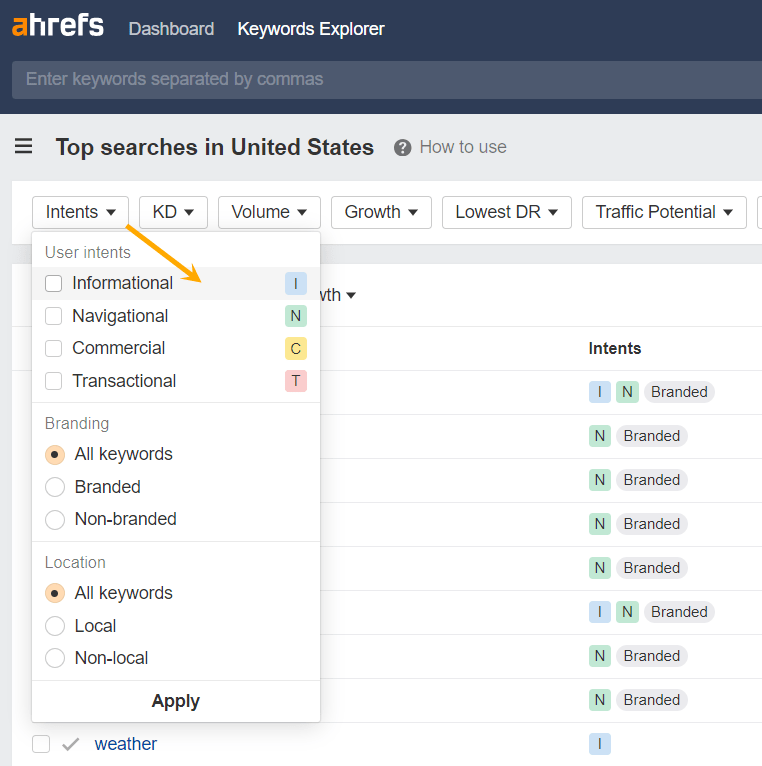This screenshot has width=762, height=766.
Task: Go to the Dashboard tab
Action: pyautogui.click(x=171, y=29)
